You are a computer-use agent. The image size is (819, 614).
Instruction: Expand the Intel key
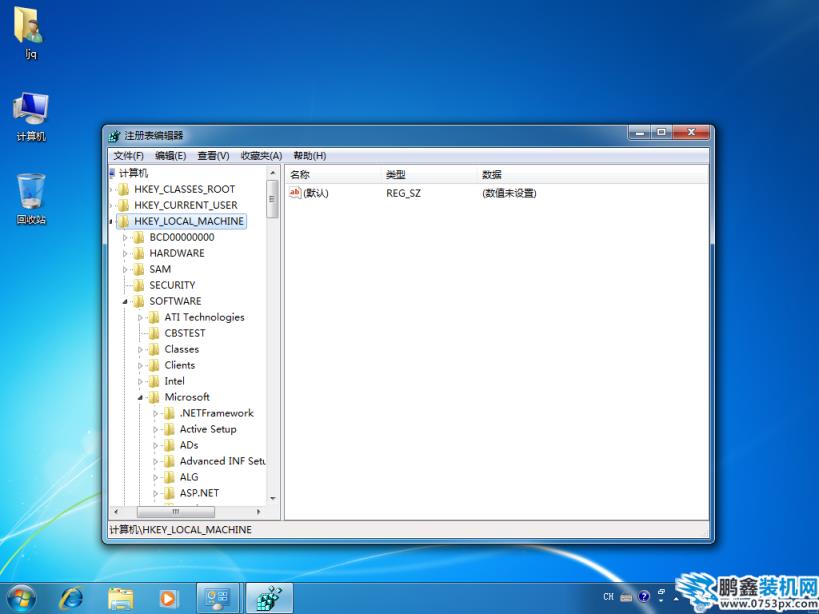click(140, 382)
